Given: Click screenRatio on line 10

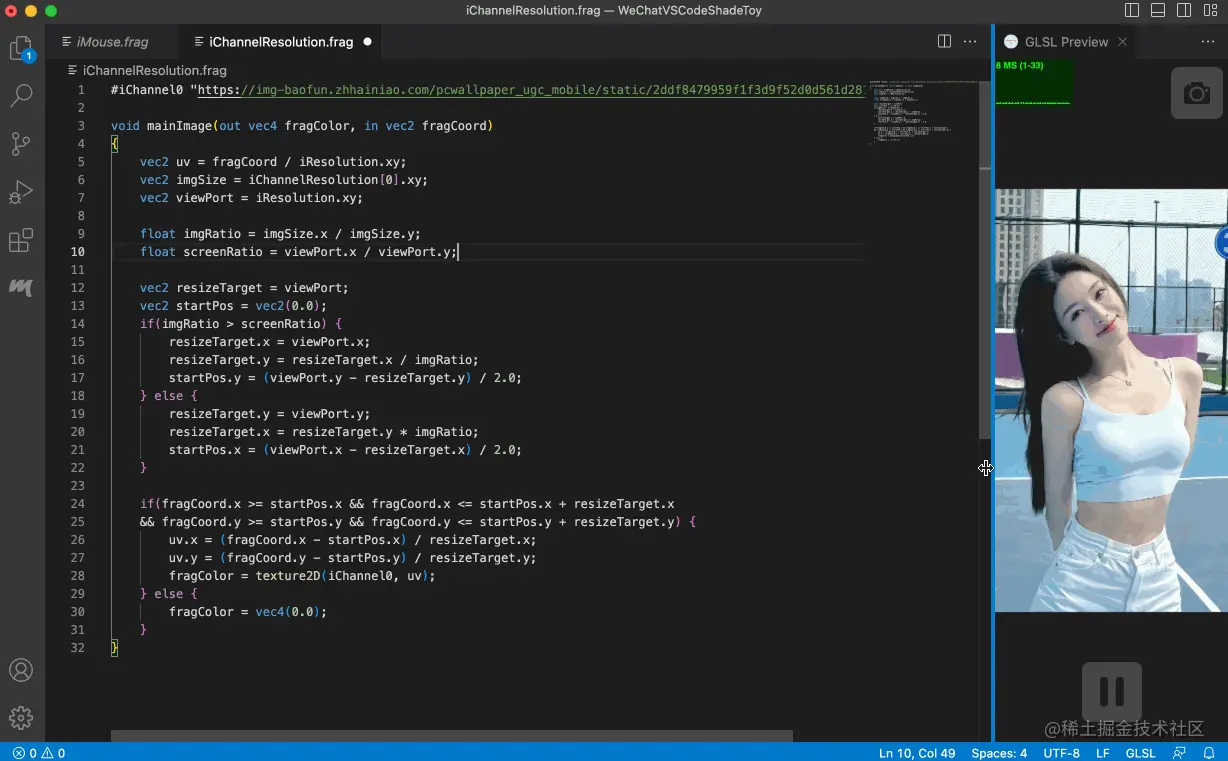Looking at the screenshot, I should 223,252.
